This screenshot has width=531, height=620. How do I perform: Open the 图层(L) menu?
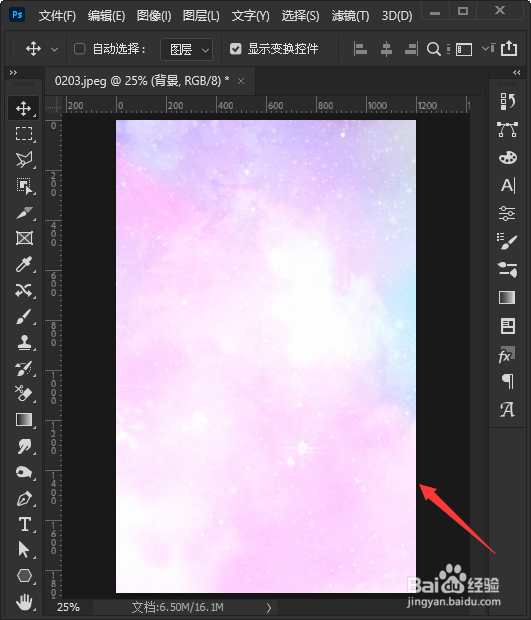point(201,16)
